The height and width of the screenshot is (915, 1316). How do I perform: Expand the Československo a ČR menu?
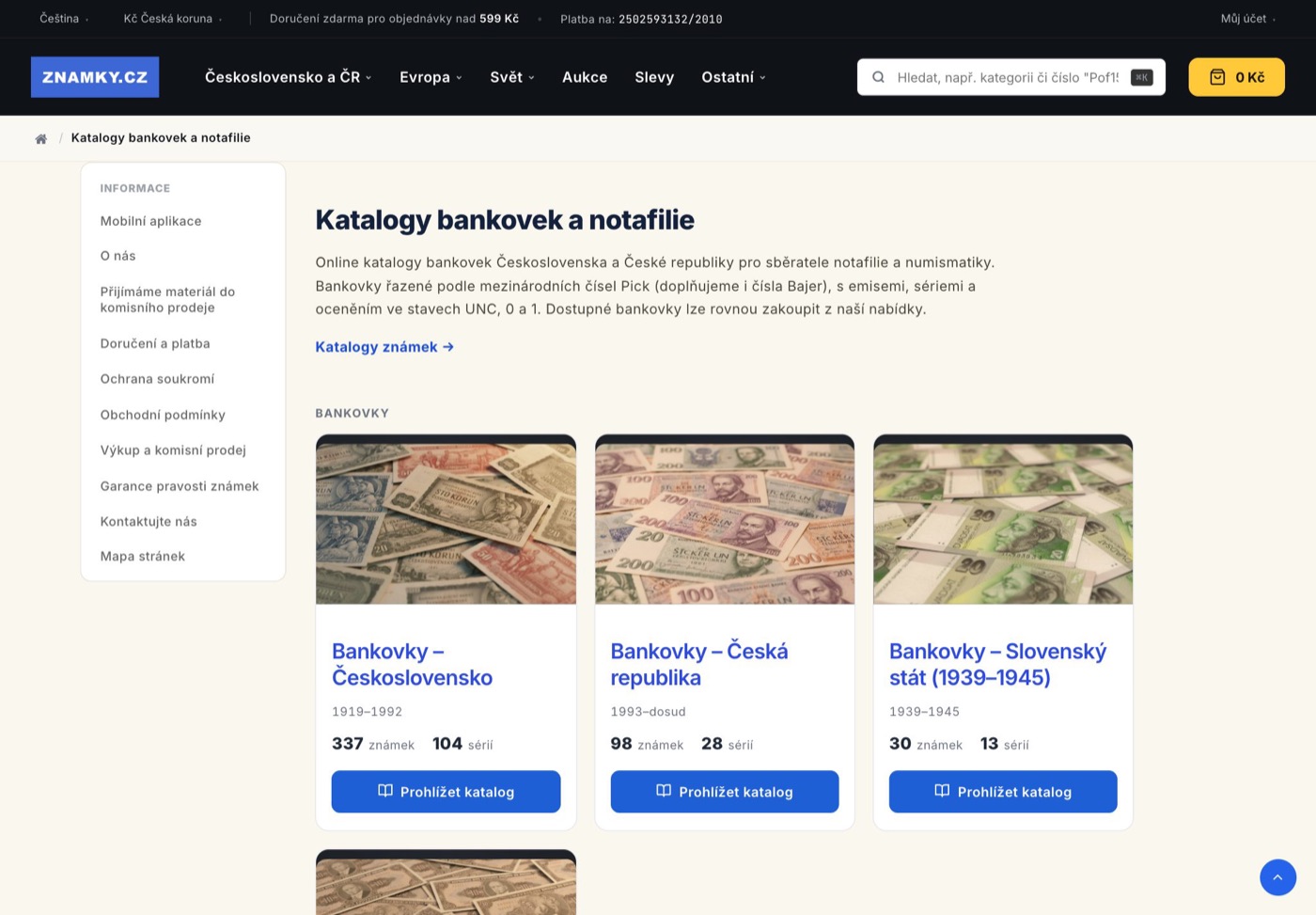coord(288,77)
